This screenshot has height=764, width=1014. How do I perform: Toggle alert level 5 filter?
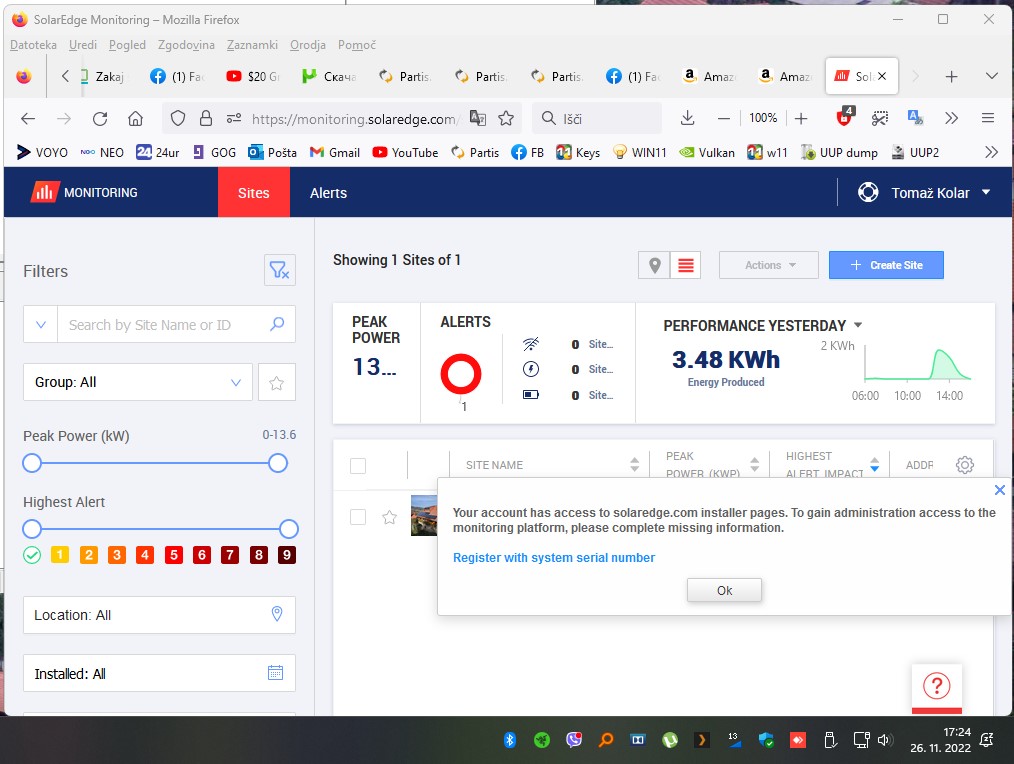tap(174, 555)
